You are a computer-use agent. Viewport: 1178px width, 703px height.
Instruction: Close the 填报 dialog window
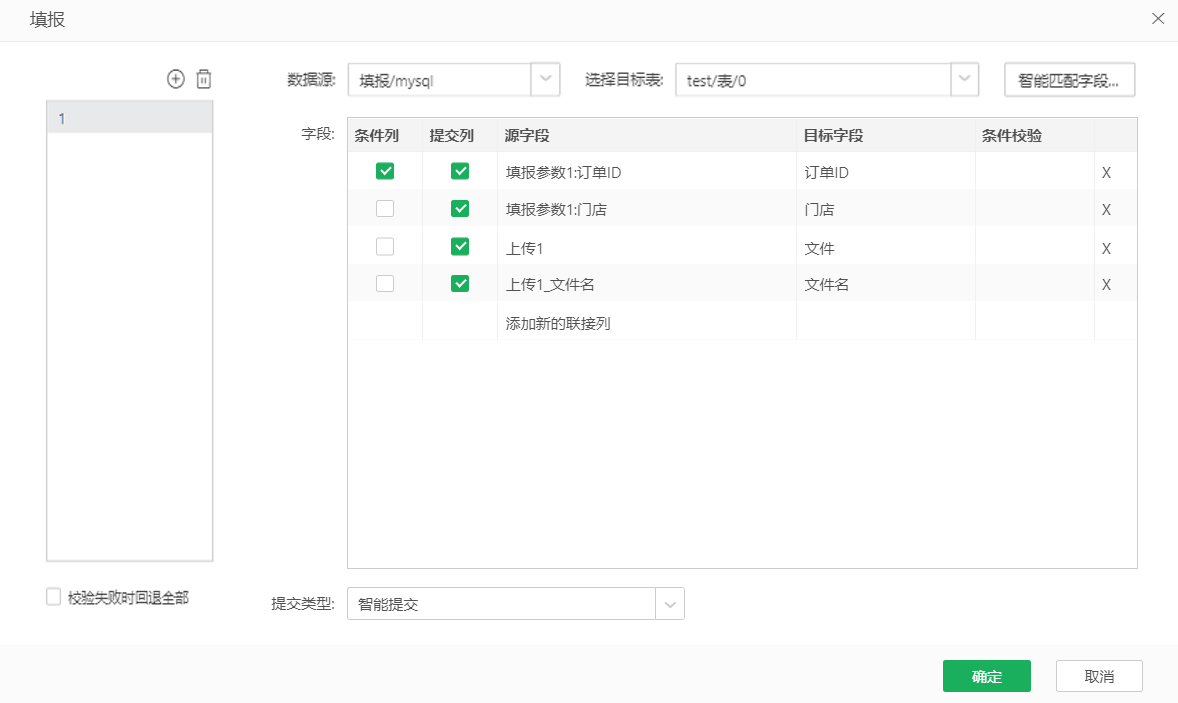tap(1158, 18)
